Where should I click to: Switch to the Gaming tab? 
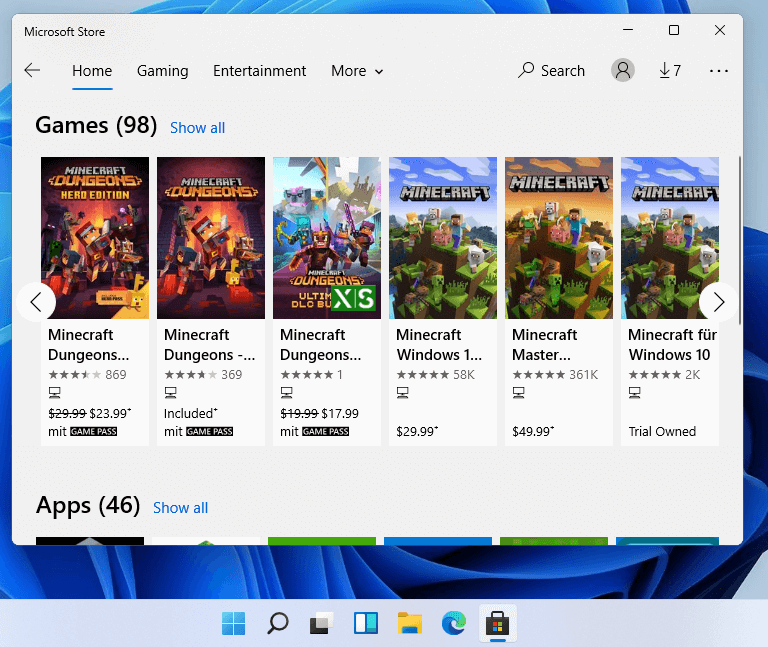(163, 71)
